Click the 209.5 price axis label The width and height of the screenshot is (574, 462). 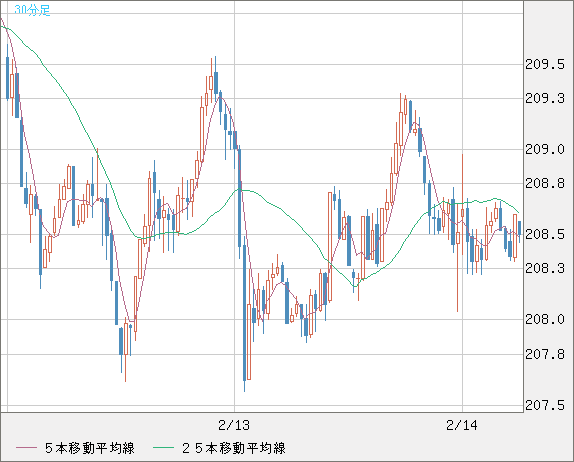click(x=545, y=65)
